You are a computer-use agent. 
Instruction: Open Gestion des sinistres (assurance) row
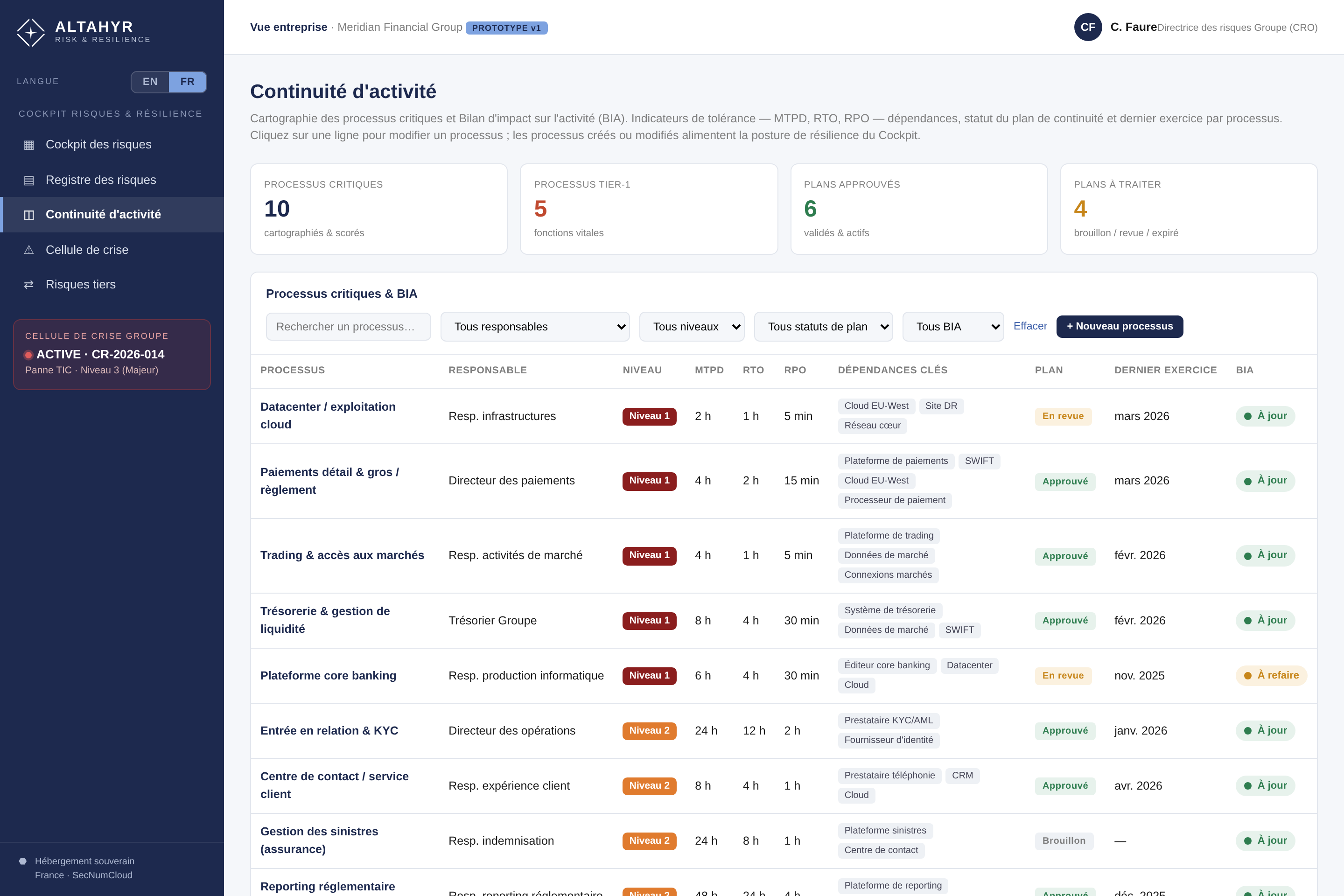784,841
